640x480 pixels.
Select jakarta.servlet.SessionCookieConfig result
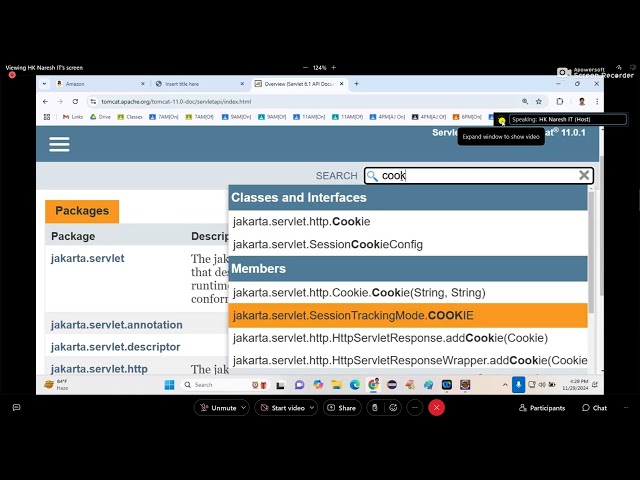(408, 244)
